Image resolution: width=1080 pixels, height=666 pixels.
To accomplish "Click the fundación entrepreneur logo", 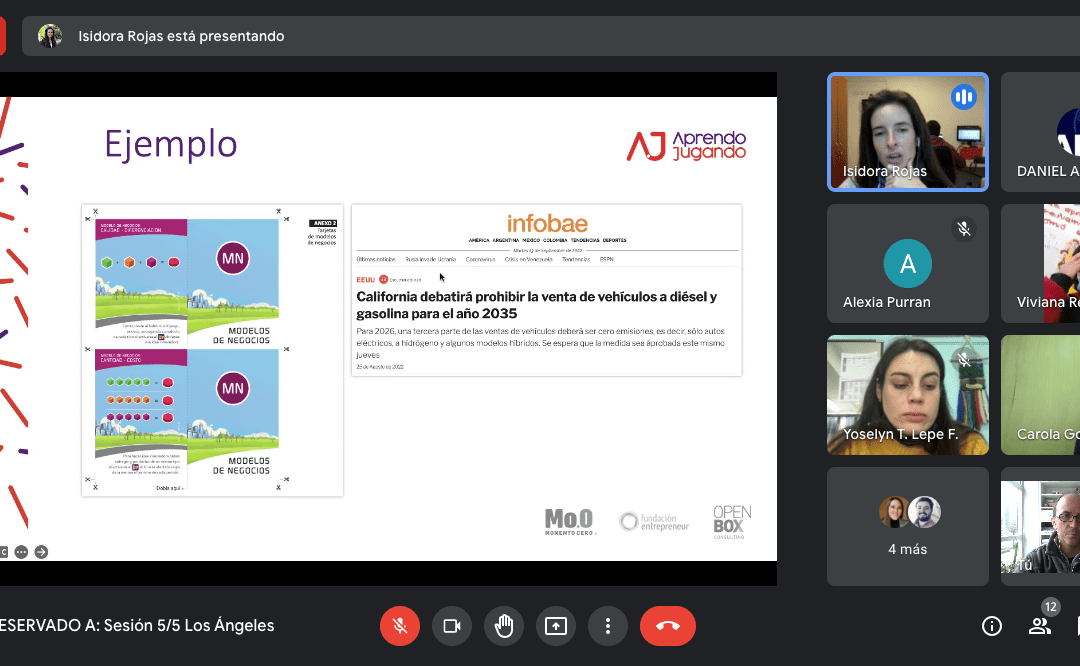I will [654, 522].
